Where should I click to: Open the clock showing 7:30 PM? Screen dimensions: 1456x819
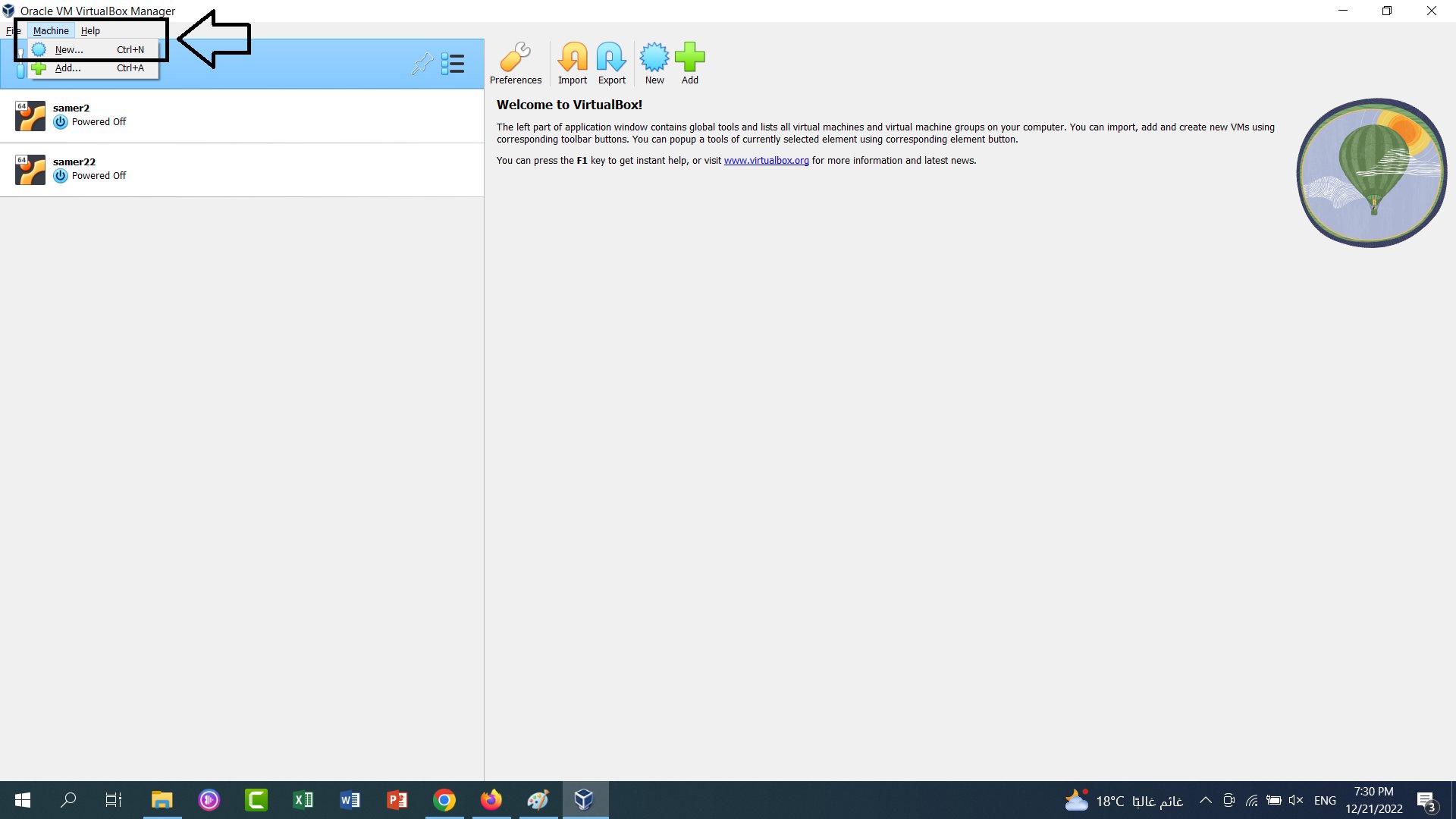[x=1374, y=800]
